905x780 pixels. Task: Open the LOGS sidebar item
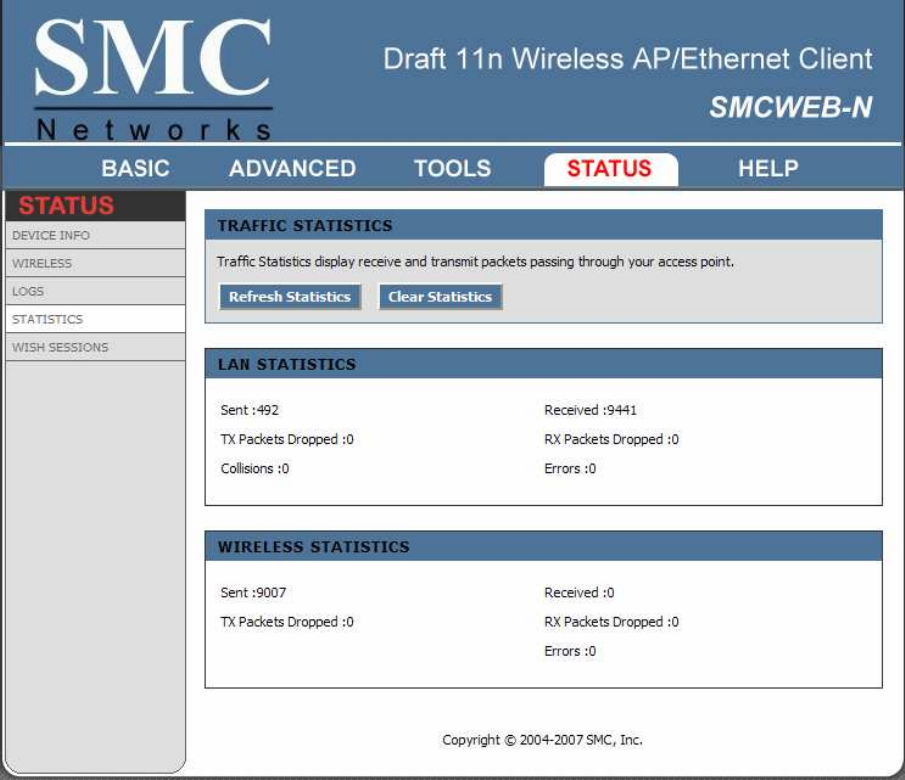[95, 291]
